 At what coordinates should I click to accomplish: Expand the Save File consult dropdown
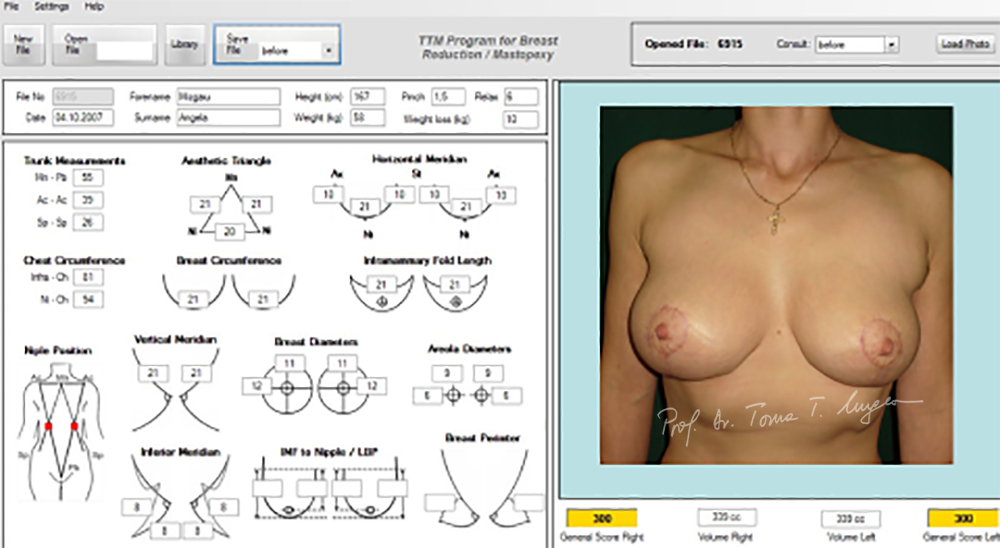click(328, 49)
